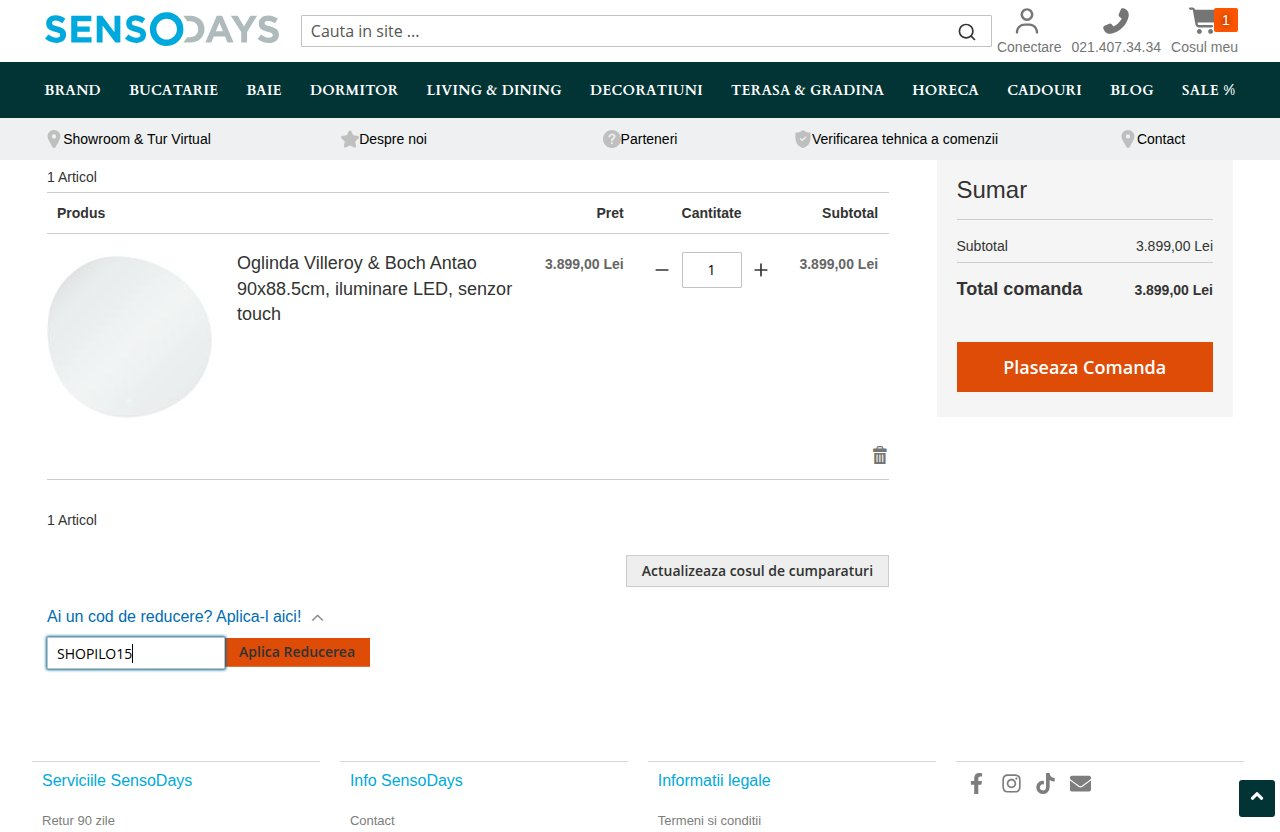
Task: Click the Parteneri link
Action: (x=649, y=139)
